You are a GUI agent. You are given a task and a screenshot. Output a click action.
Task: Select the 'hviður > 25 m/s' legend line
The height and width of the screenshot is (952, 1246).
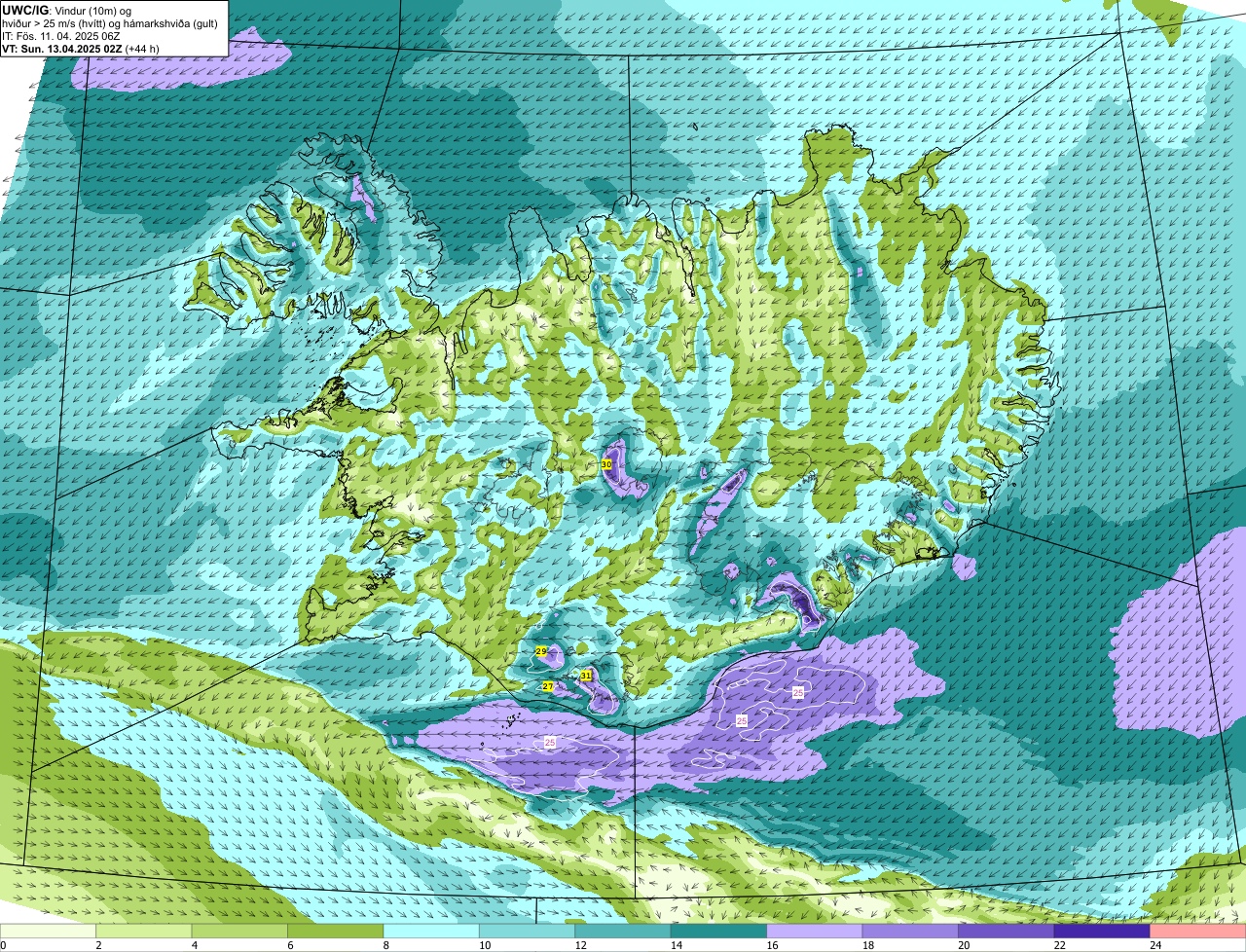(110, 23)
